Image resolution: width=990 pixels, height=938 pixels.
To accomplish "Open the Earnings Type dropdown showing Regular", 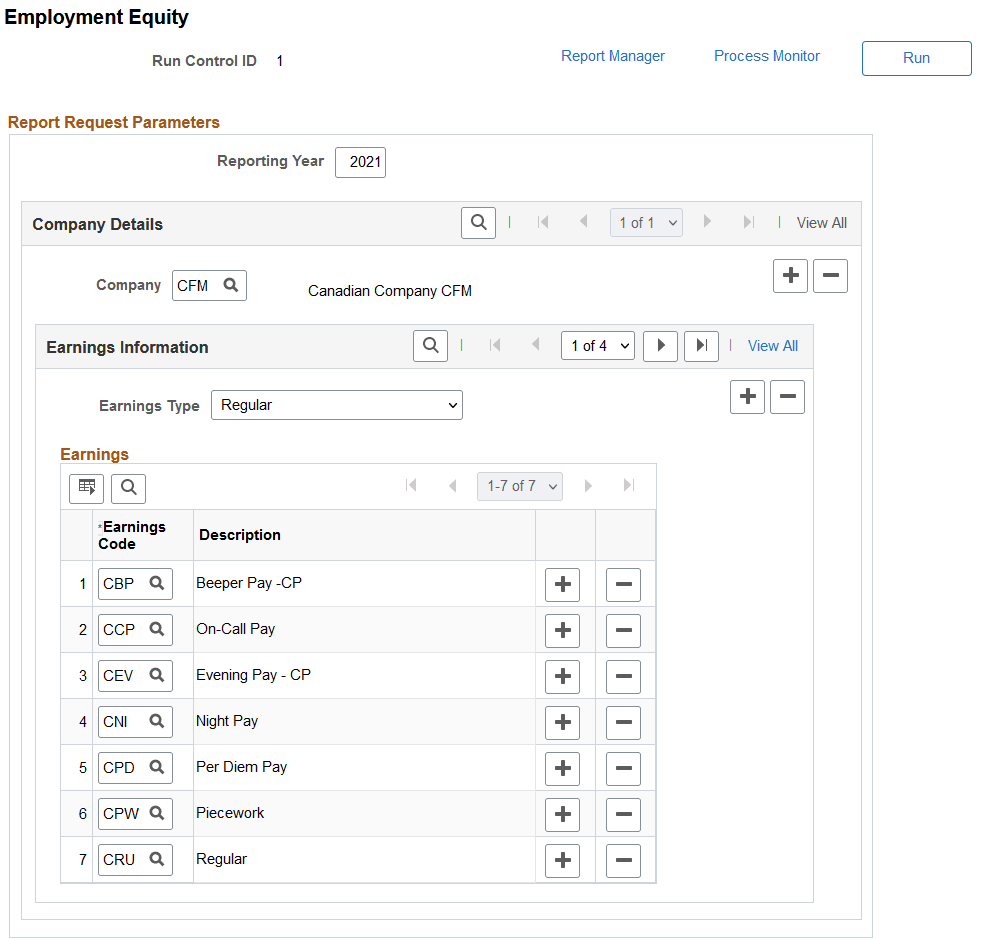I will (x=336, y=405).
